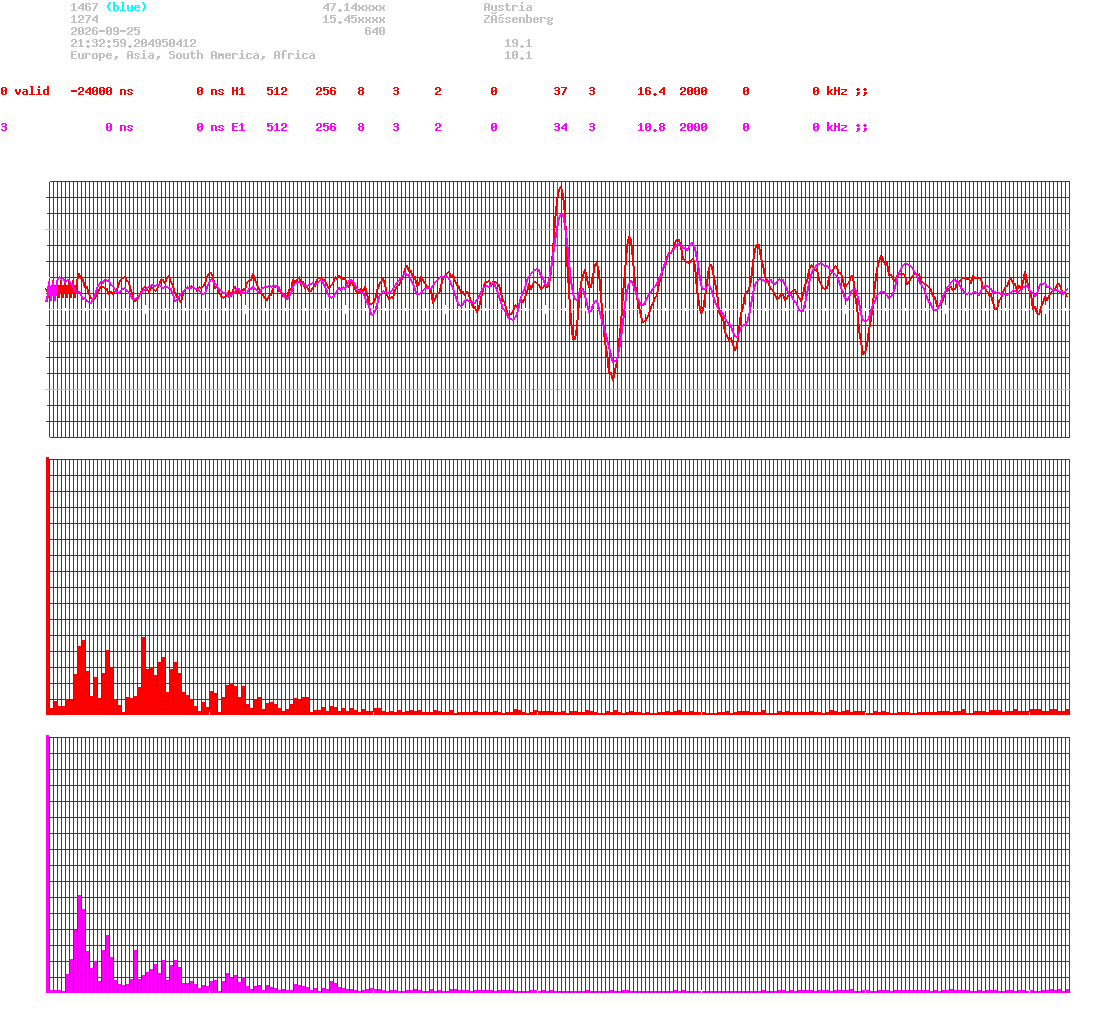Click the value "640" under the coordinates
This screenshot has width=1095, height=1015.
375,31
